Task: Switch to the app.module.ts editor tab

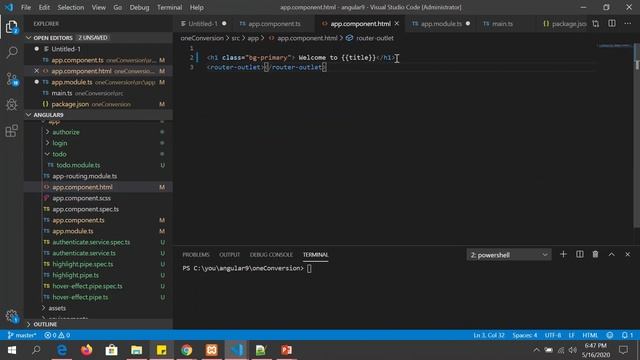Action: [441, 24]
